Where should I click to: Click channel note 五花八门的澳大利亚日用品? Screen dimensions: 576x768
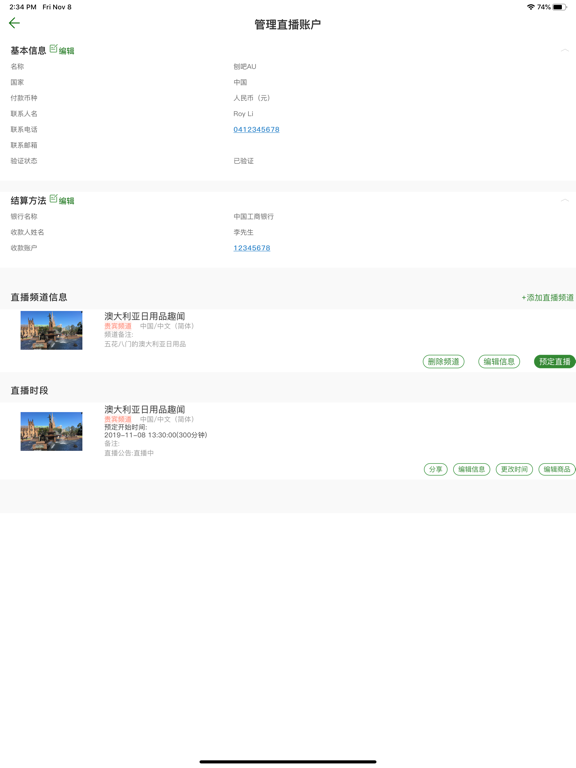[x=145, y=344]
